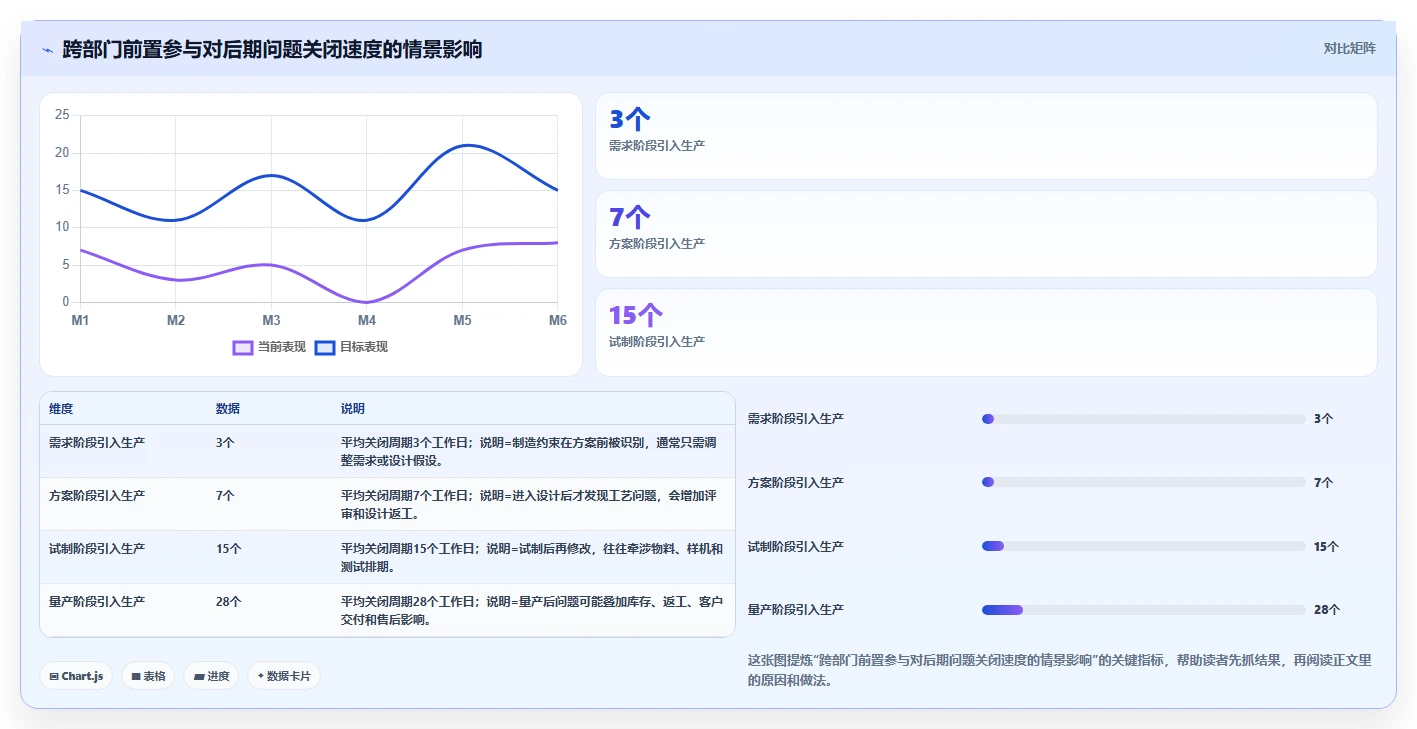Click the 说明 column header
1417x729 pixels.
tap(353, 409)
